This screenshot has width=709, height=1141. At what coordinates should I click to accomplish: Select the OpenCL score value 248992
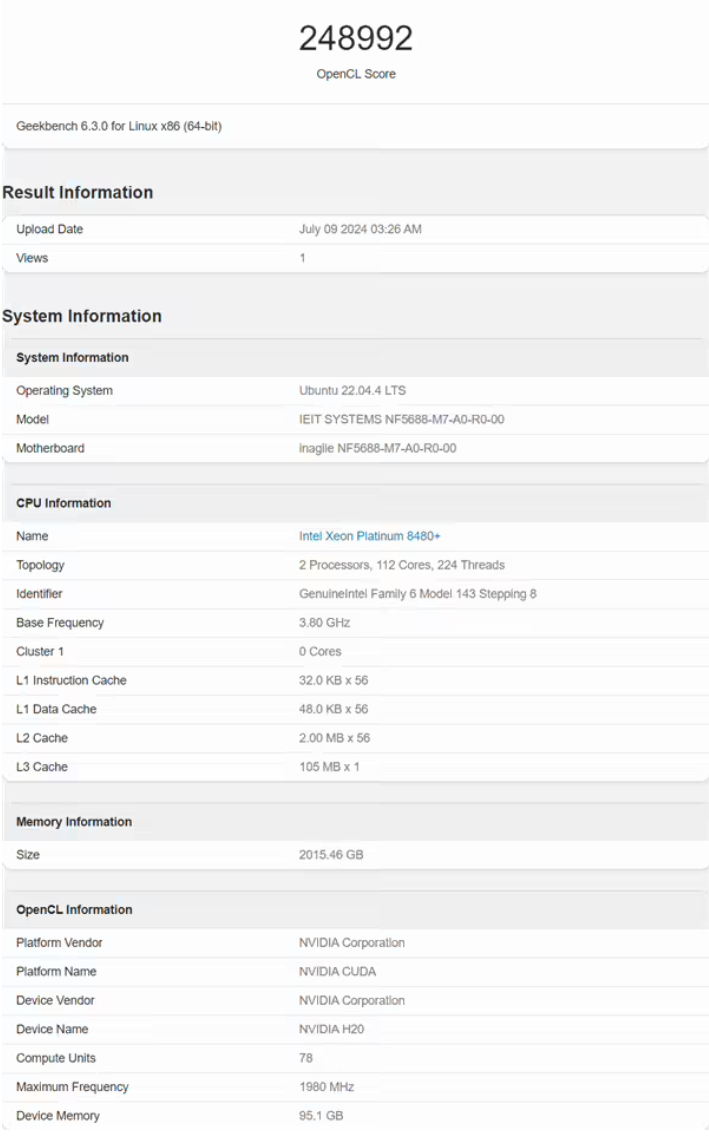point(355,38)
